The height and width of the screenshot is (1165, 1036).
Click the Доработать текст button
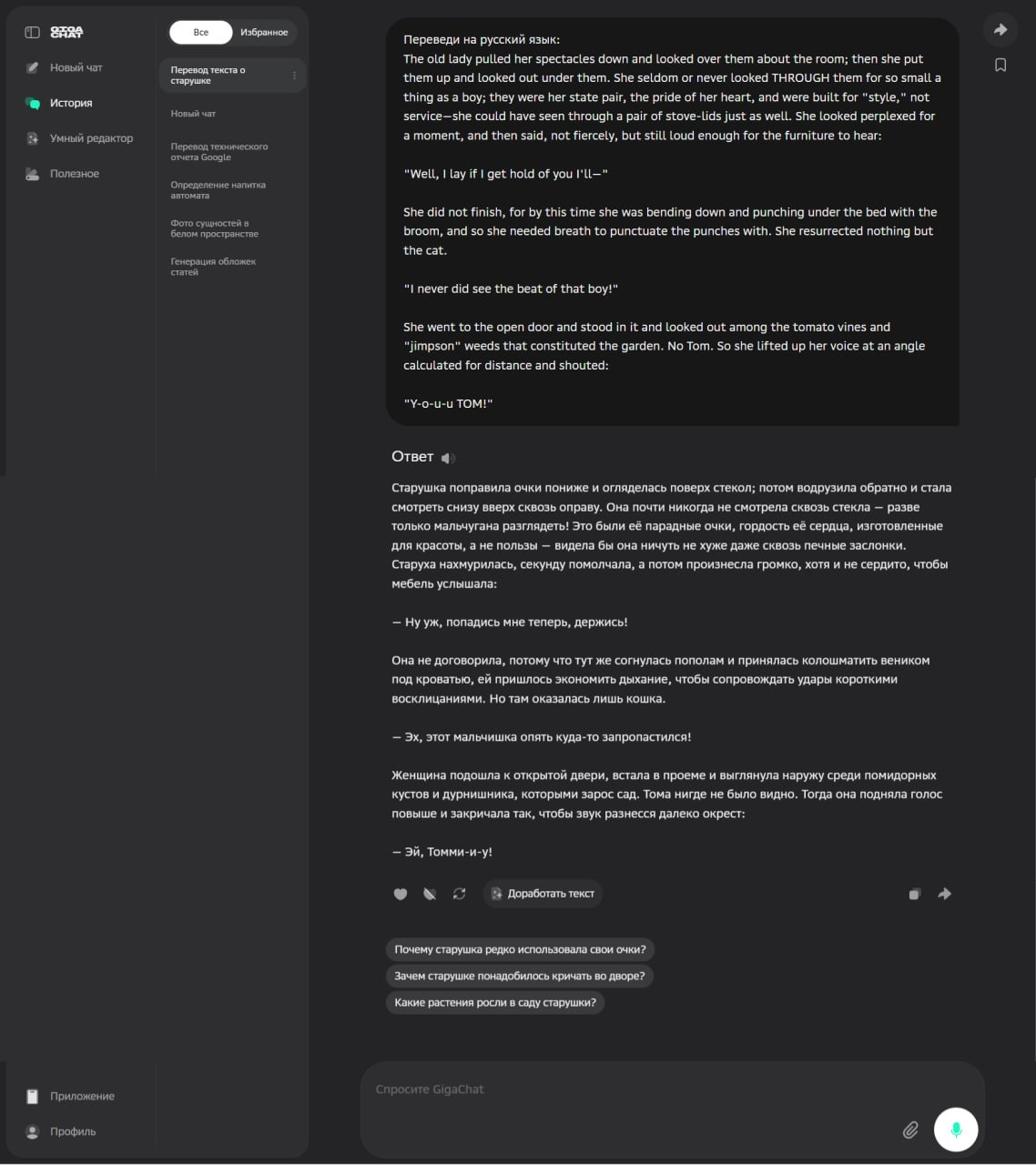click(x=543, y=894)
